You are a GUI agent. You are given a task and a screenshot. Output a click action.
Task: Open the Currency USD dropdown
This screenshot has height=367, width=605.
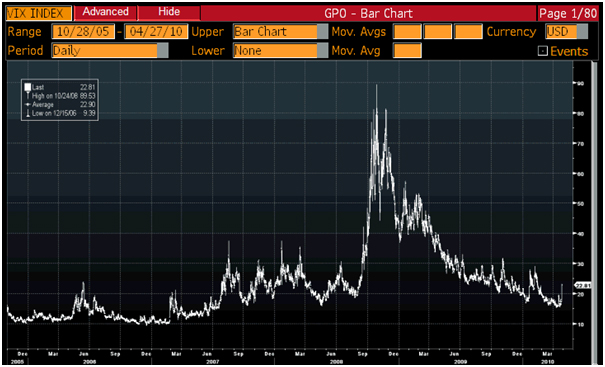point(567,32)
